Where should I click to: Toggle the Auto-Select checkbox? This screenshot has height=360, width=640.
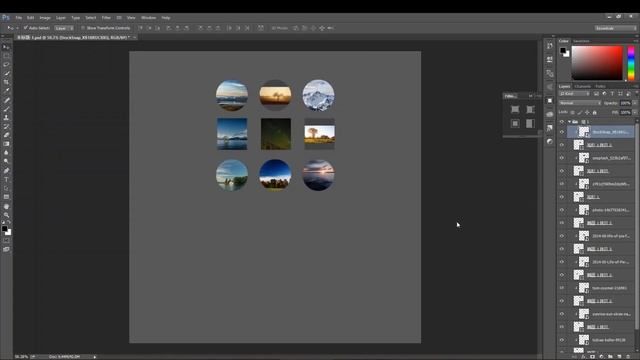coord(25,28)
